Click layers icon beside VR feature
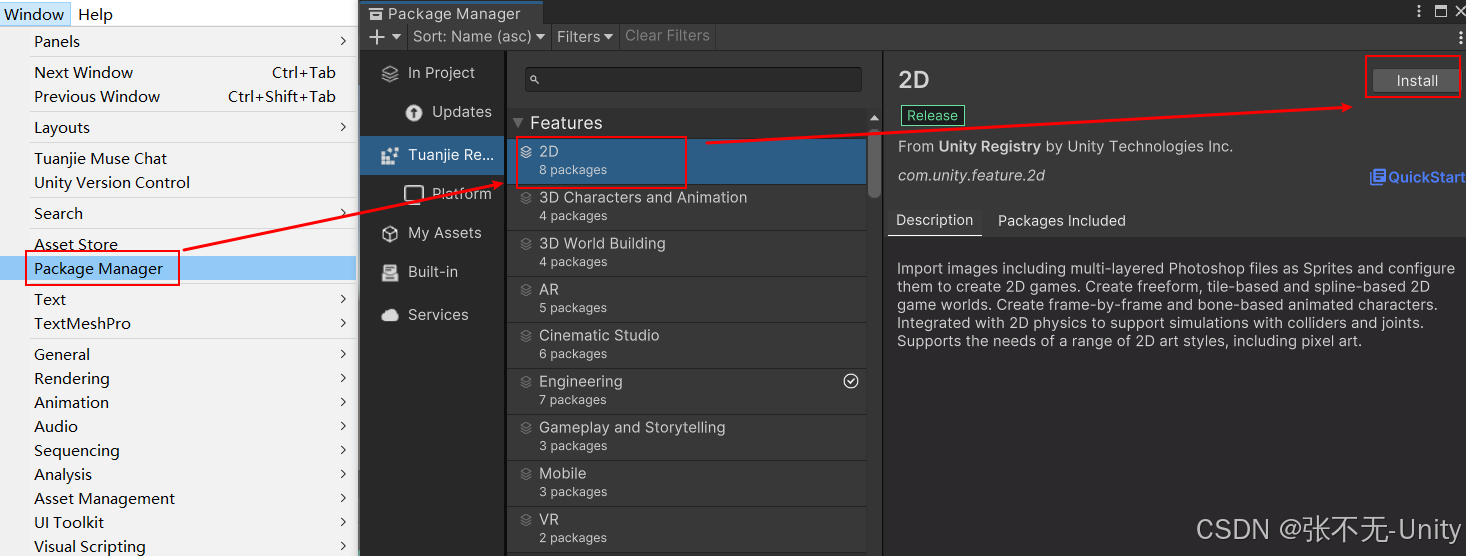 click(526, 520)
